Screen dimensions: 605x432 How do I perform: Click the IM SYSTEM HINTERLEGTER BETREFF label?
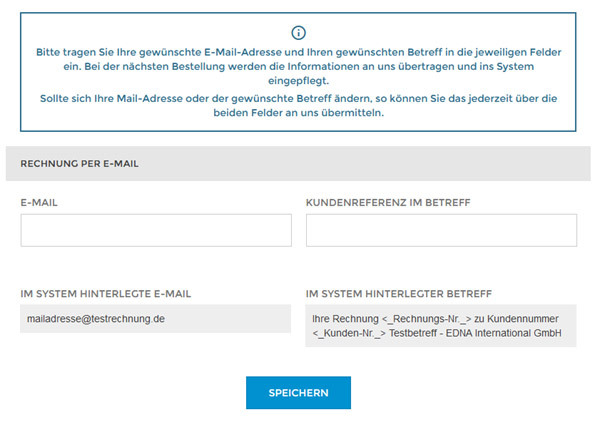[399, 294]
